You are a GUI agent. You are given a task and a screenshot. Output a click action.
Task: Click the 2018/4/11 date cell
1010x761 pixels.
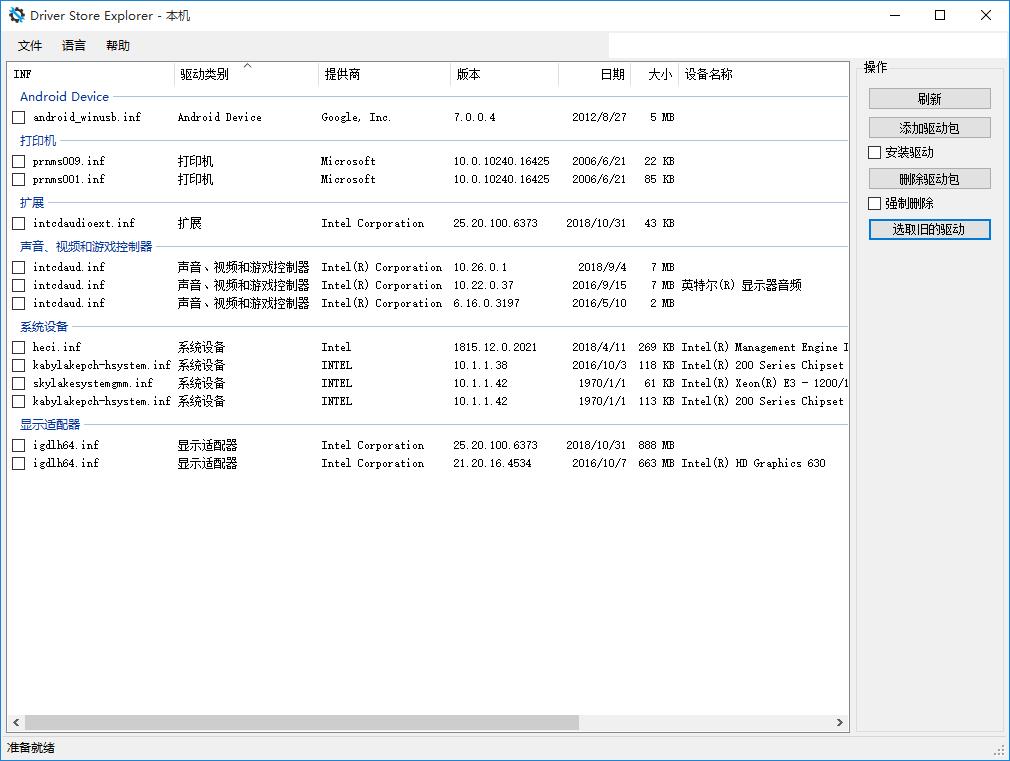[x=599, y=347]
